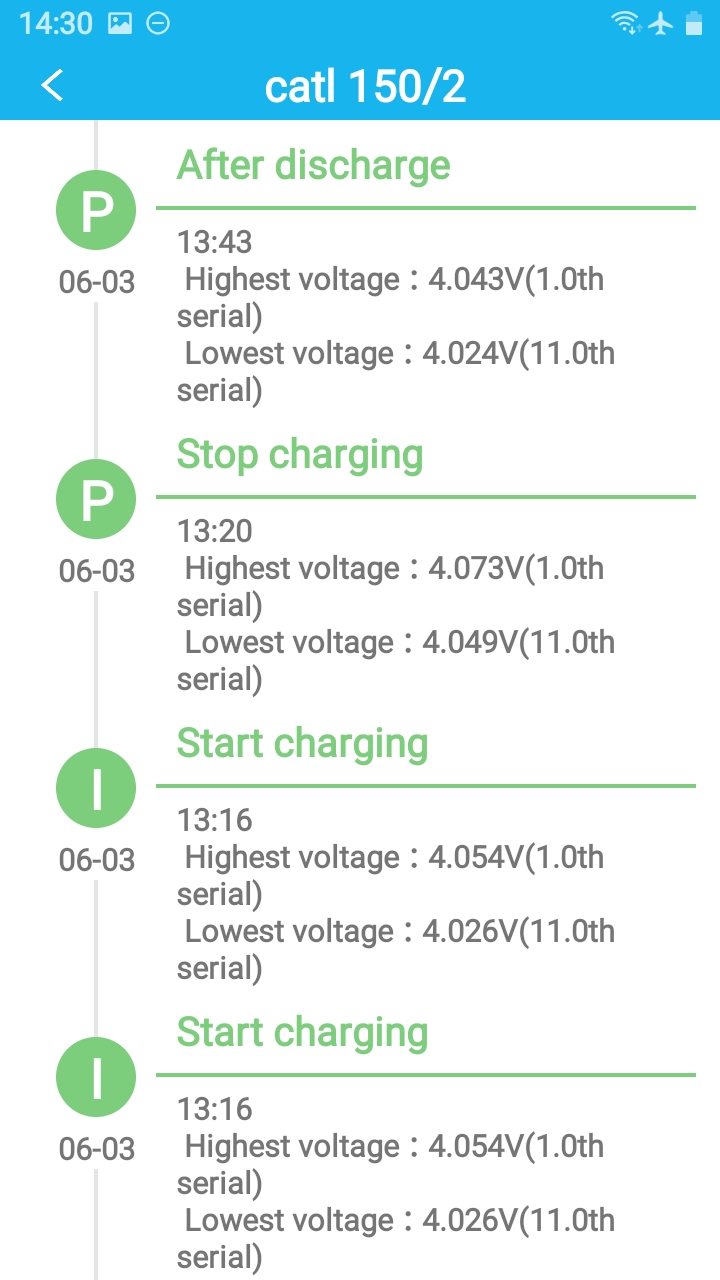720x1280 pixels.
Task: Tap the P icon beside After discharge
Action: pyautogui.click(x=96, y=210)
